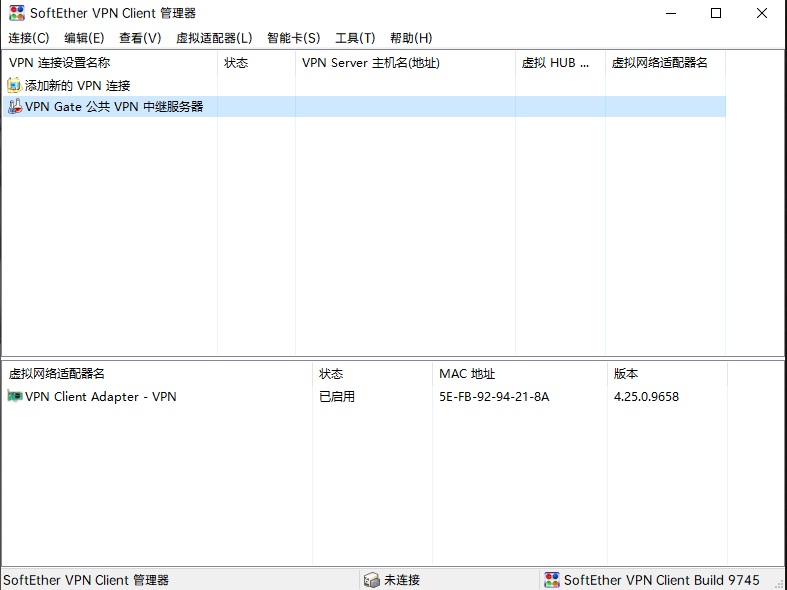Select the VPN Client Adapter - VPN row
This screenshot has width=787, height=590.
[364, 396]
